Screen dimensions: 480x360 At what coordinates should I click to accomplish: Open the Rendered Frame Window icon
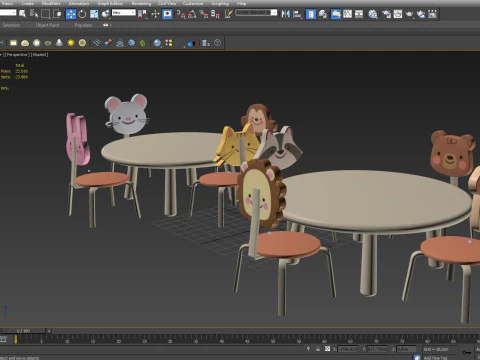point(398,14)
